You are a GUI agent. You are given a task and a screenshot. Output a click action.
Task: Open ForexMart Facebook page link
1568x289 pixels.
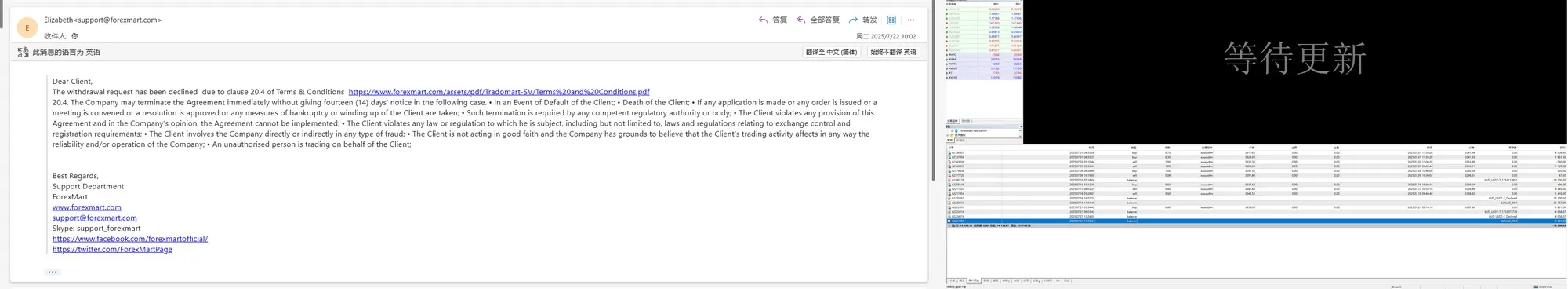tap(130, 239)
